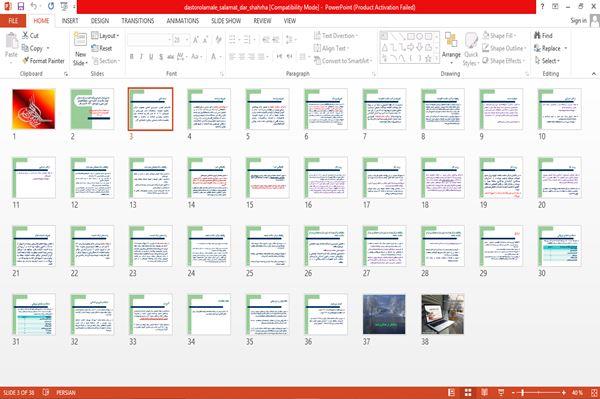Click line spacing icon
Image resolution: width=600 pixels, height=399 pixels.
pos(290,39)
